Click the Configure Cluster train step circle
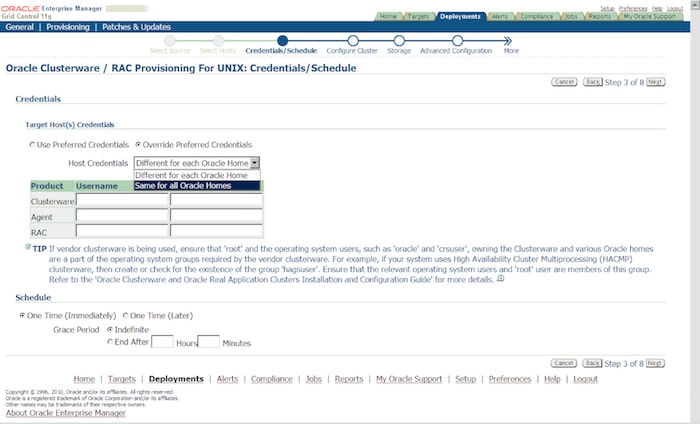700x424 pixels. (x=353, y=41)
